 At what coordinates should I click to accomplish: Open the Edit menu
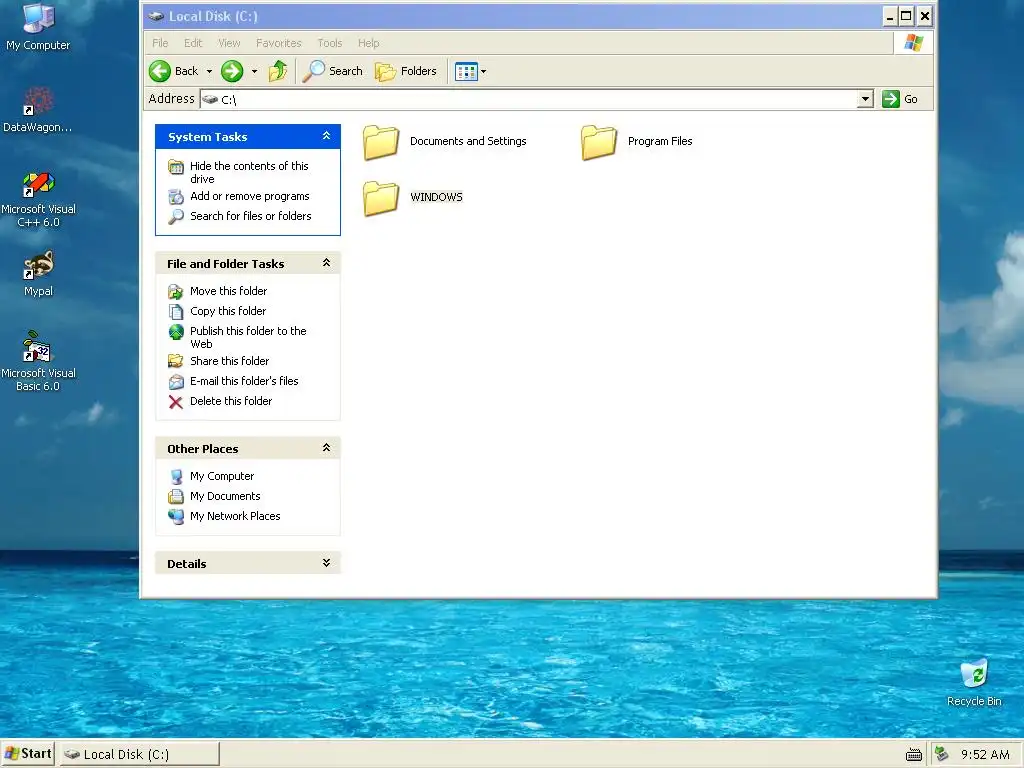tap(193, 43)
